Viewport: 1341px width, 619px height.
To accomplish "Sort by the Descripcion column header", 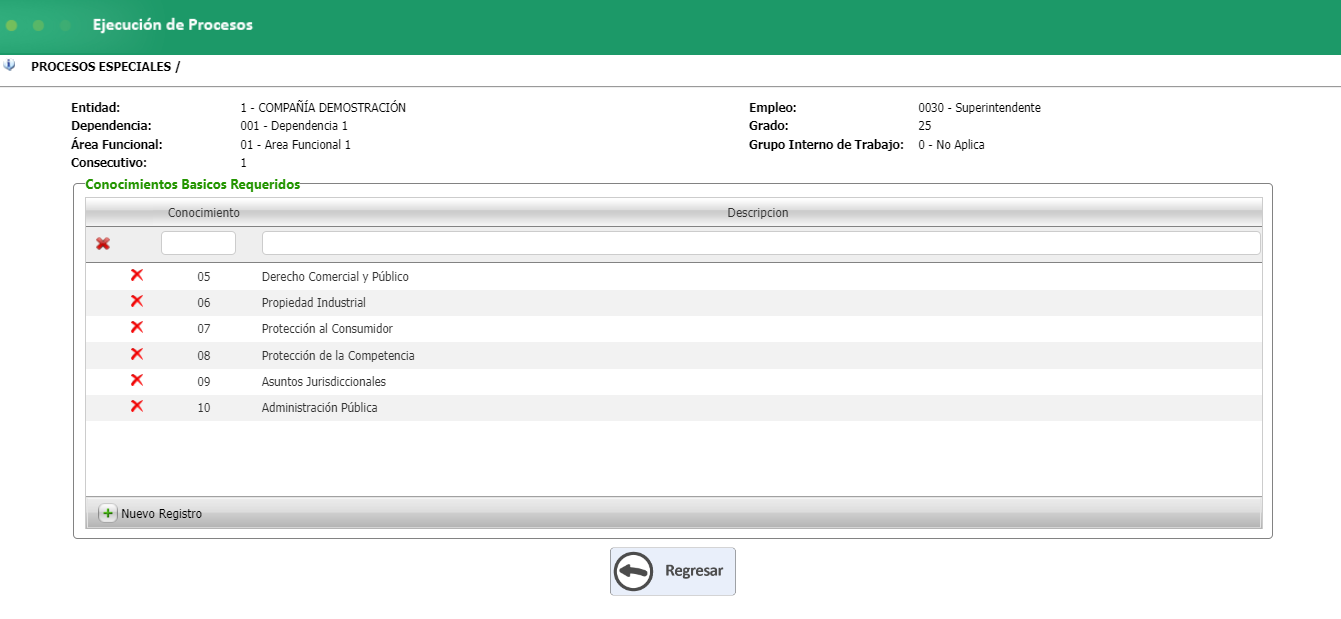I will click(x=758, y=213).
